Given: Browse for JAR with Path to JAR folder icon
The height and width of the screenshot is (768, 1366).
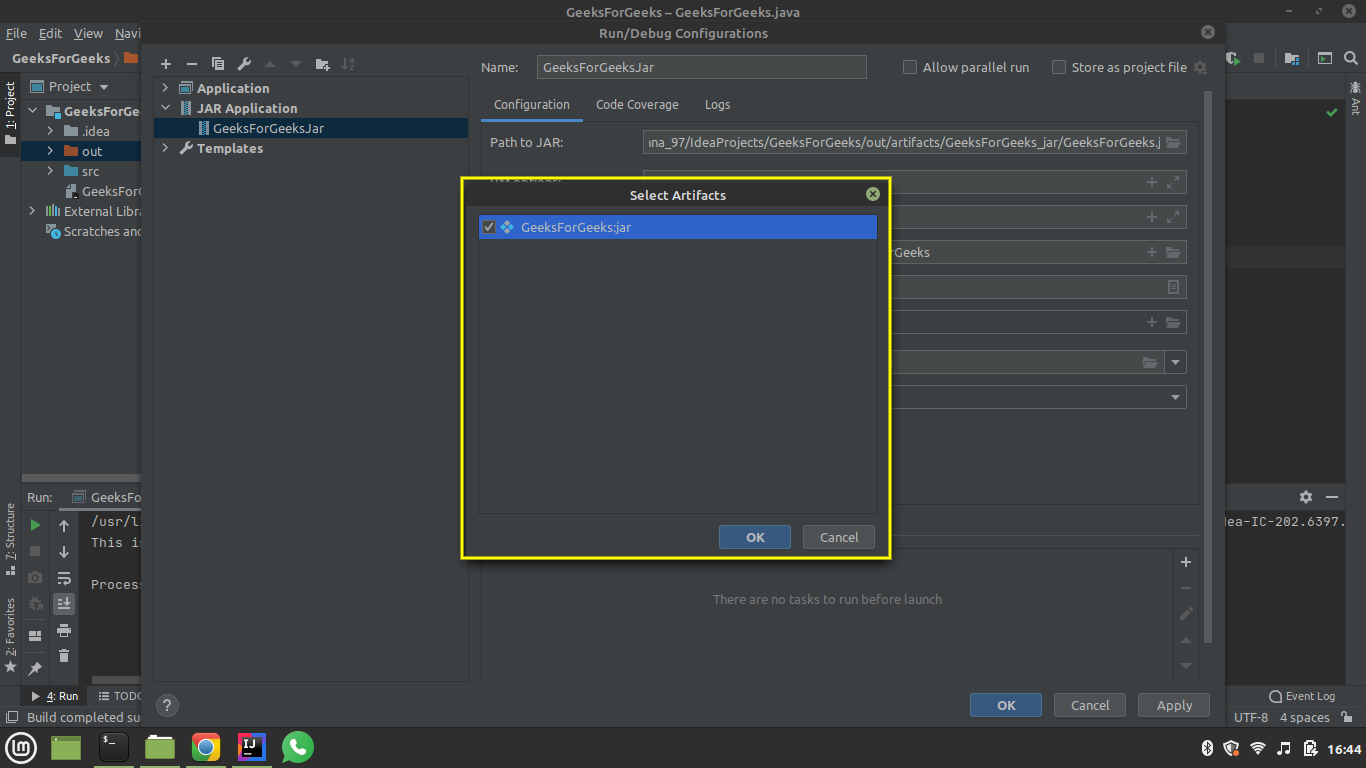Looking at the screenshot, I should click(1174, 142).
